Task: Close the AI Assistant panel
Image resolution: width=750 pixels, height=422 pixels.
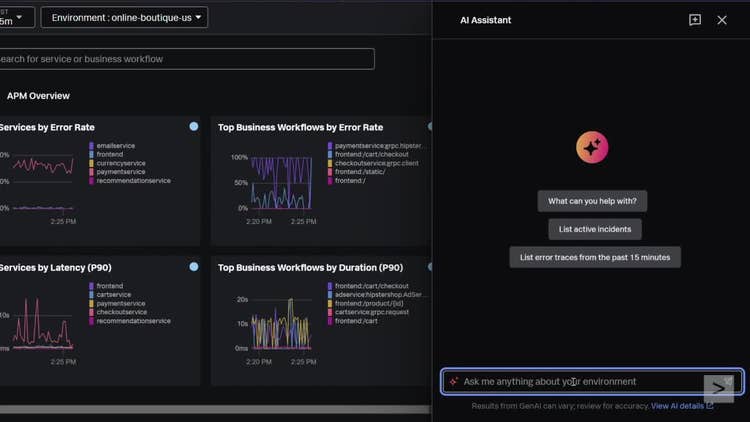Action: pos(722,20)
